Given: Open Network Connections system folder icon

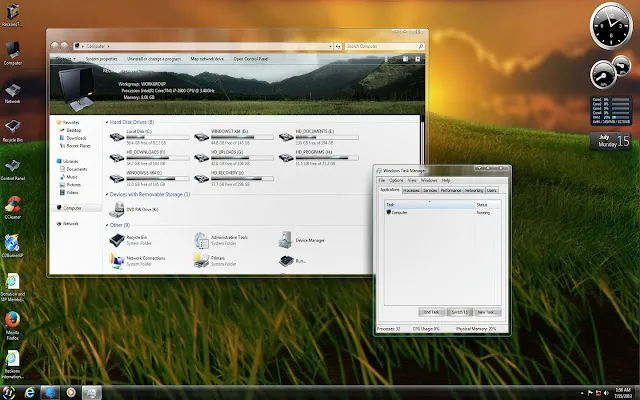Looking at the screenshot, I should pos(117,261).
